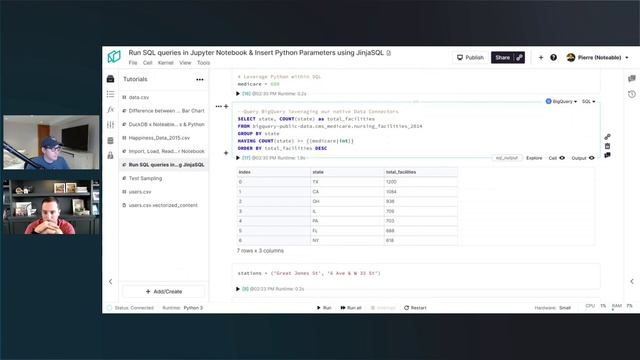Click Run in the bottom toolbar
640x360 pixels.
(x=324, y=308)
